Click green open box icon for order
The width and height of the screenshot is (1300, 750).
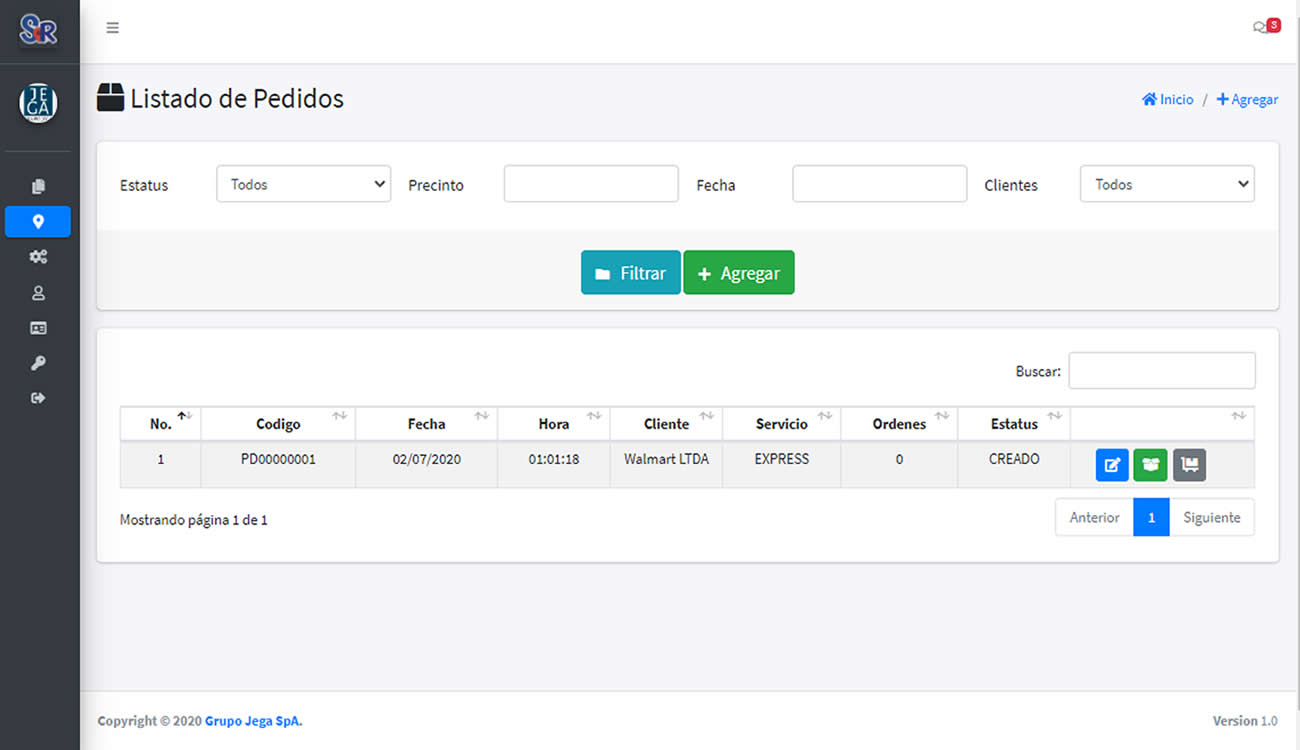click(1150, 465)
